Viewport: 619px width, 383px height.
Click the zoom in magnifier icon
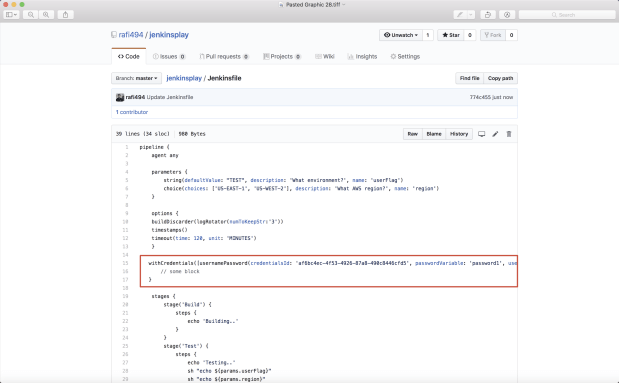pyautogui.click(x=46, y=15)
